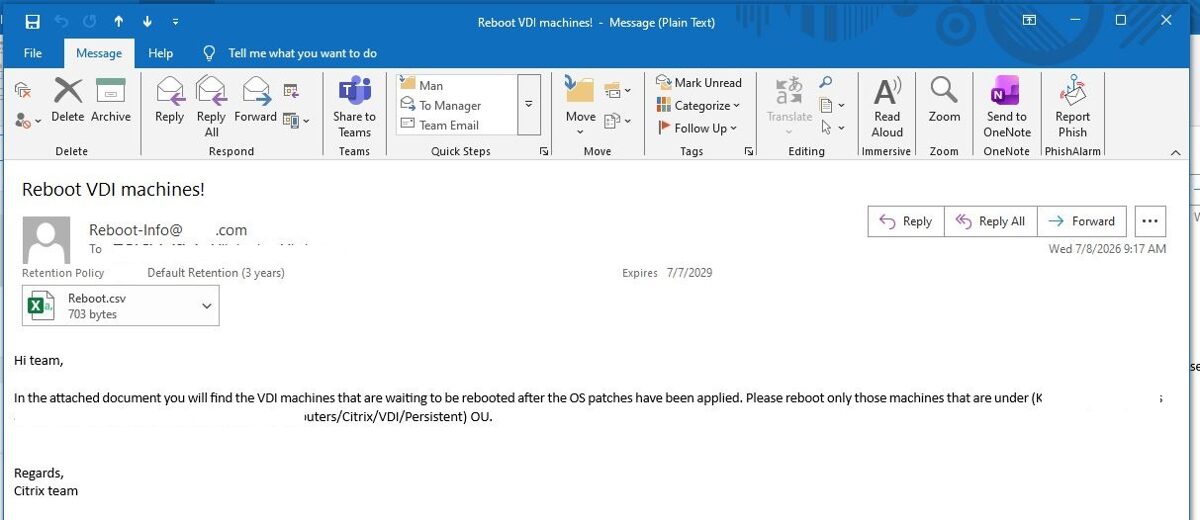Delete the message with the X icon
This screenshot has height=520, width=1200.
68,100
